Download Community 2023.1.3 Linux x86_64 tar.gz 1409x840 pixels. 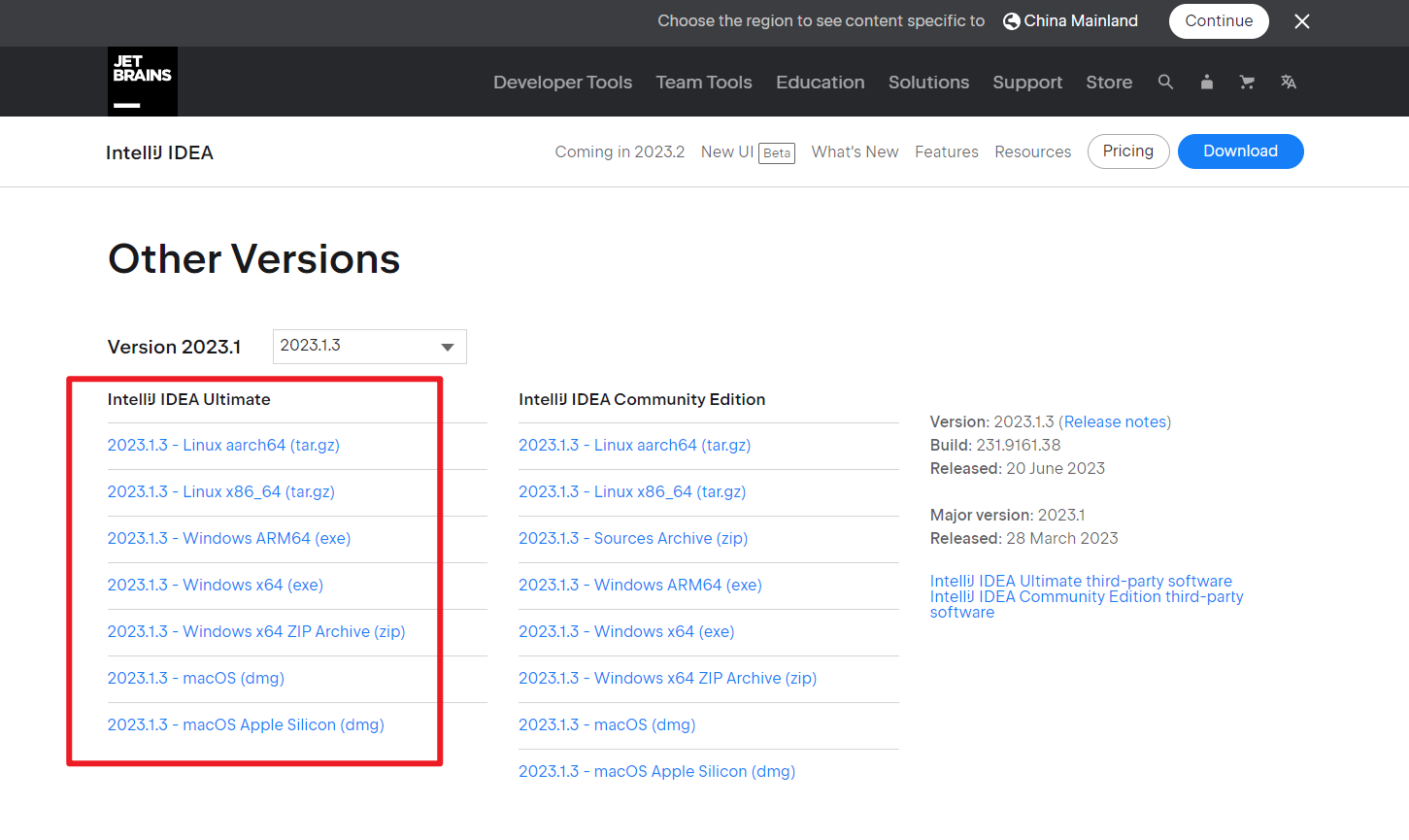tap(632, 492)
